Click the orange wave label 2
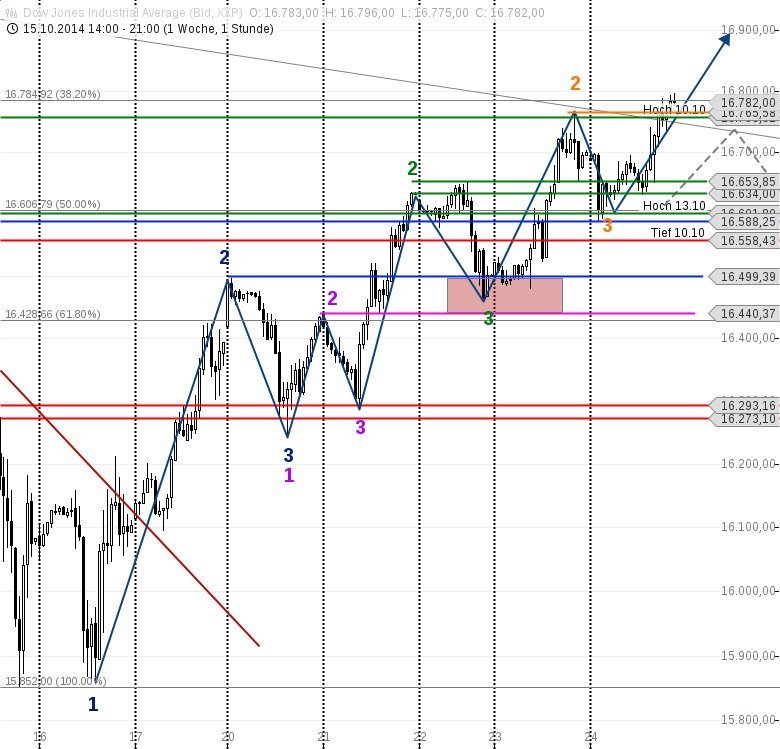780x749 pixels. (575, 83)
